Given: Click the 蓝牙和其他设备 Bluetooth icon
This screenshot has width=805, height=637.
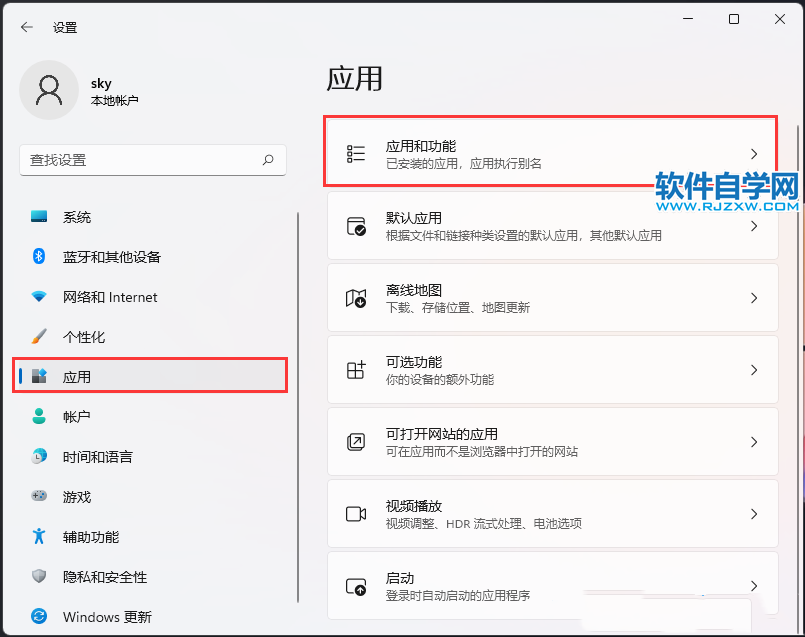Looking at the screenshot, I should 40,257.
